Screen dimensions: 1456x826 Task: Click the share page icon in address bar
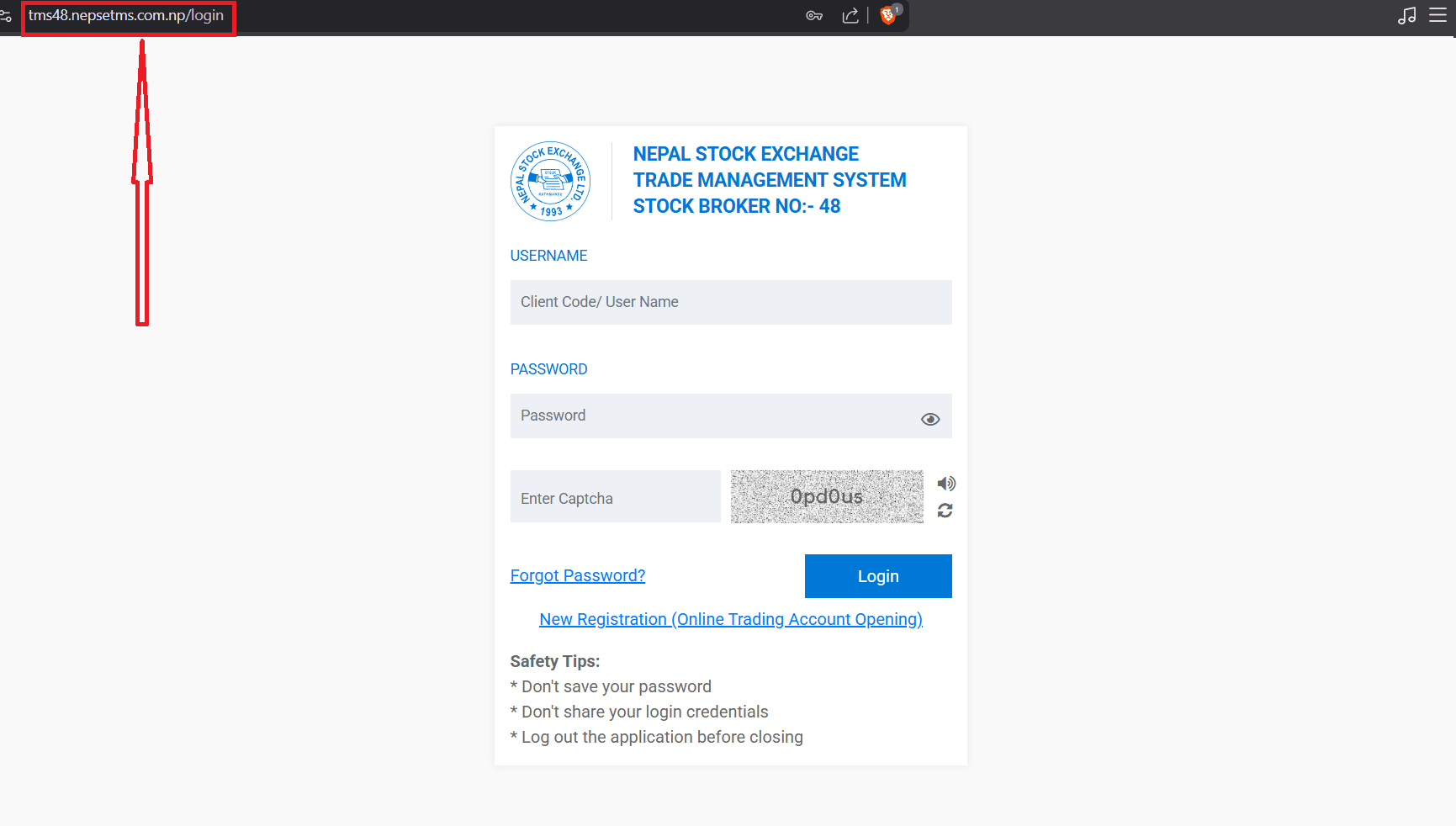[850, 16]
